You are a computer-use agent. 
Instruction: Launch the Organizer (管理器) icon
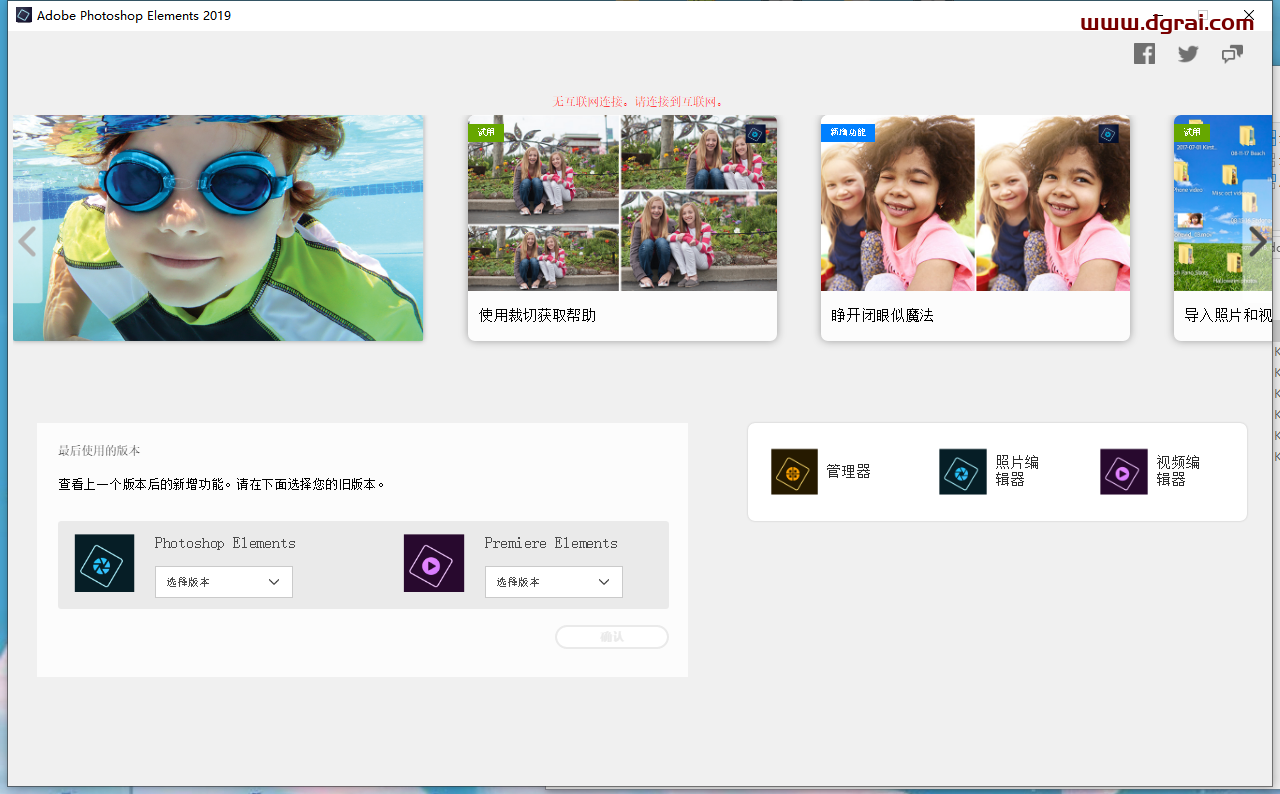[x=794, y=471]
